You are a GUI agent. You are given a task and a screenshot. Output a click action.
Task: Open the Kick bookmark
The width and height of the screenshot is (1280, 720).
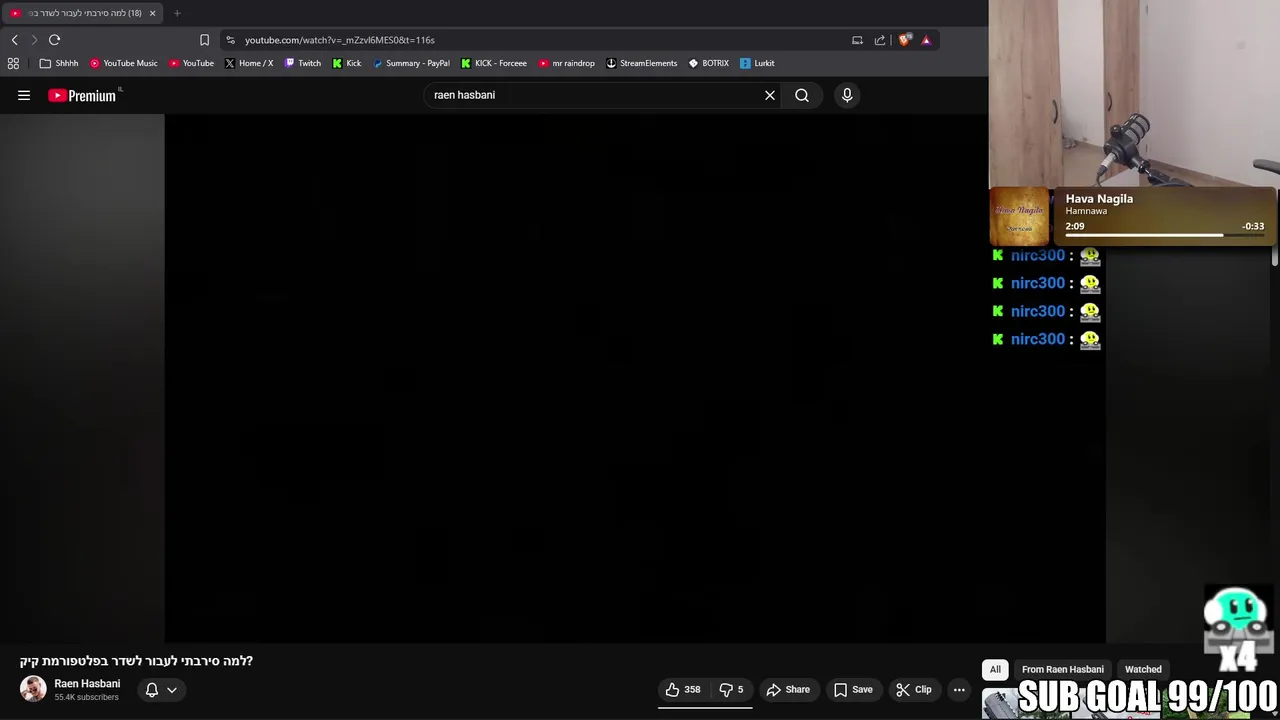pyautogui.click(x=347, y=63)
